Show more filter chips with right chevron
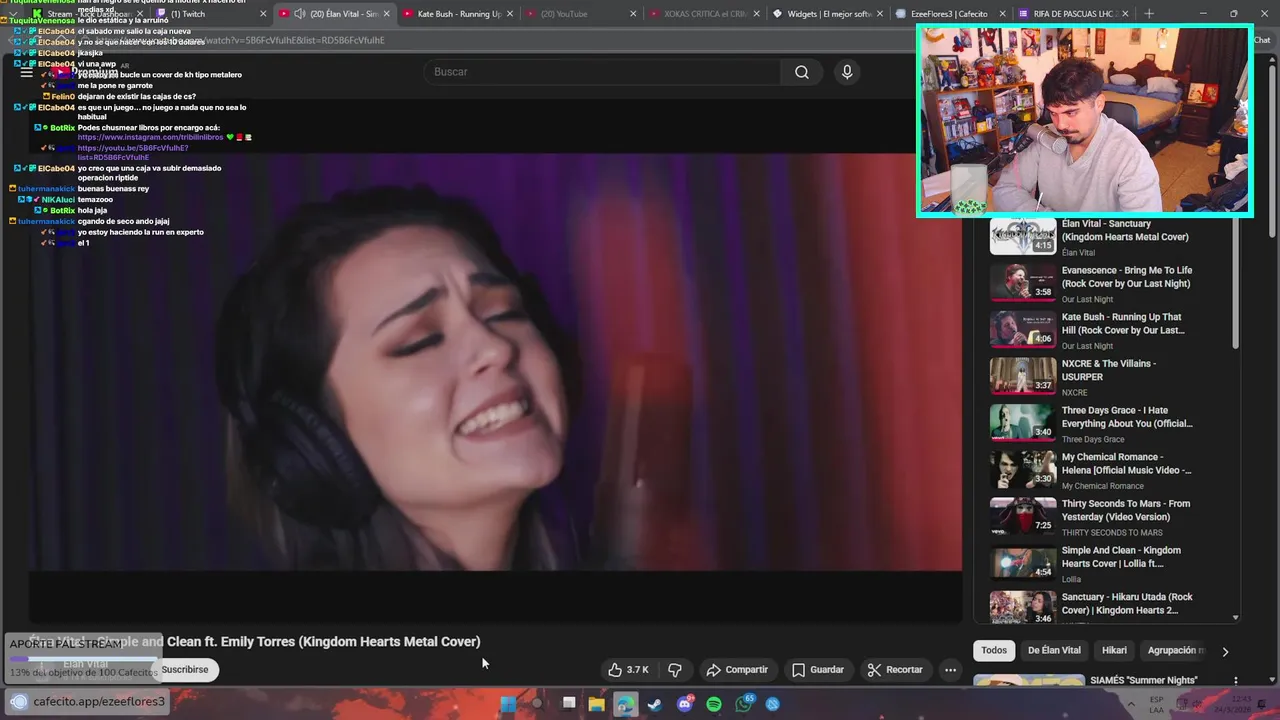 point(1225,651)
